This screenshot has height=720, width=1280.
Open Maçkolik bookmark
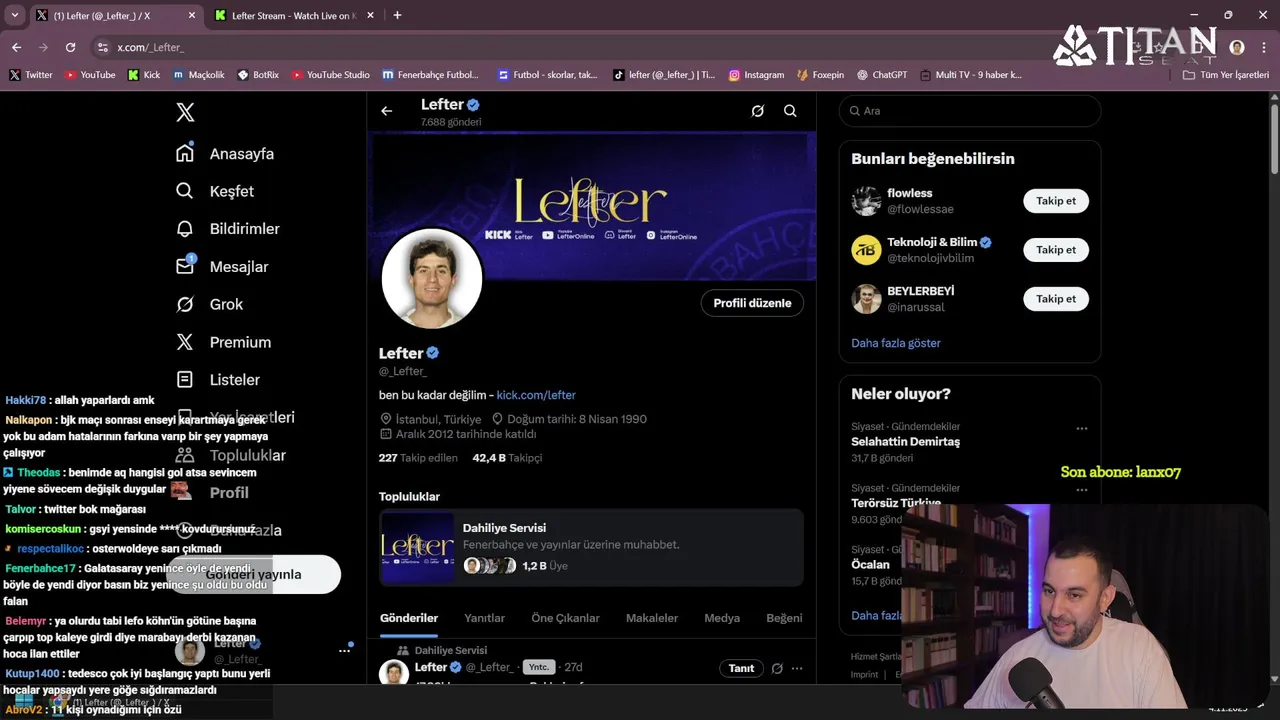click(199, 75)
